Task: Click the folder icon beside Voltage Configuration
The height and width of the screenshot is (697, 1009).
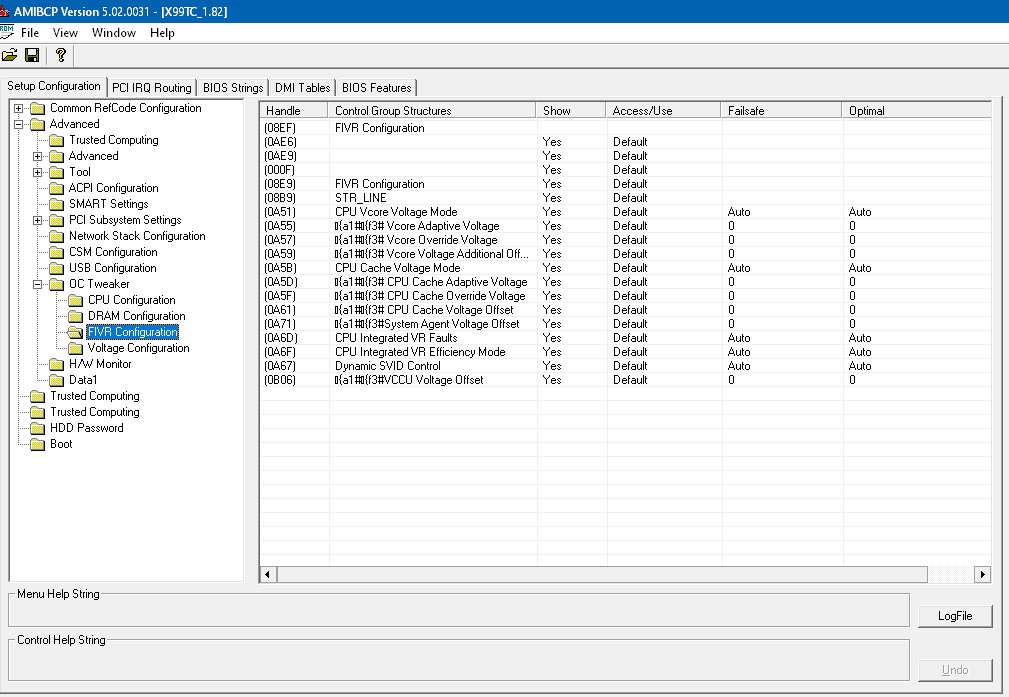Action: pyautogui.click(x=76, y=348)
